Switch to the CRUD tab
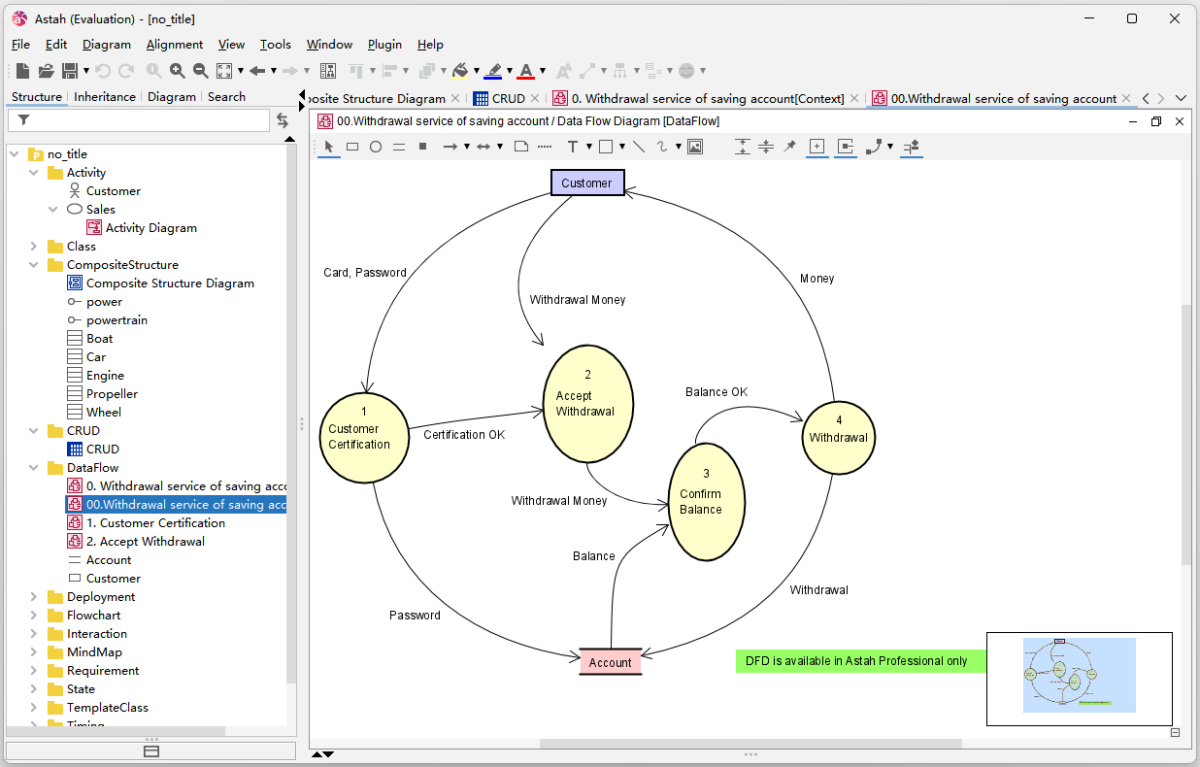This screenshot has width=1200, height=767. click(507, 98)
